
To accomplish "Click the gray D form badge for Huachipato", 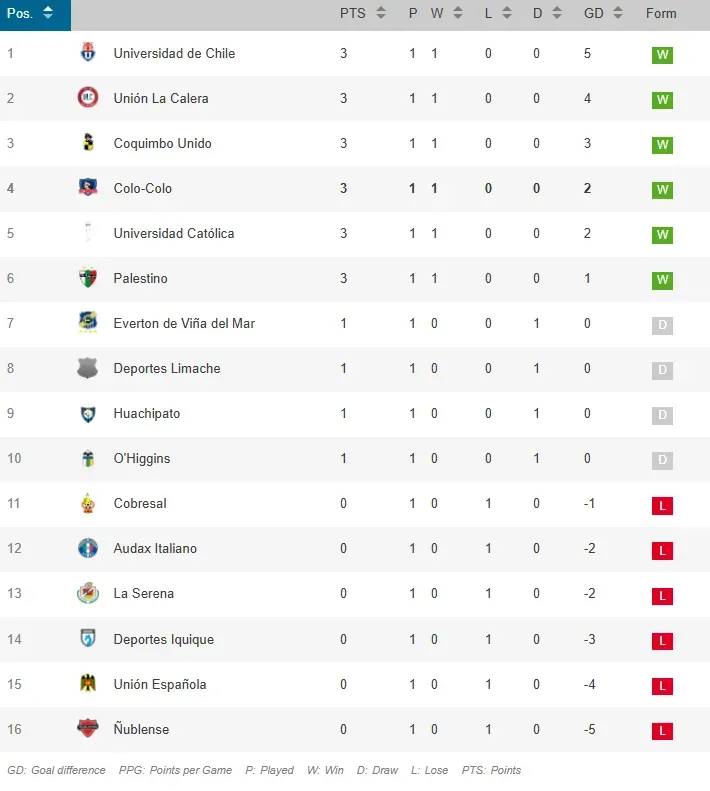I will tap(661, 415).
